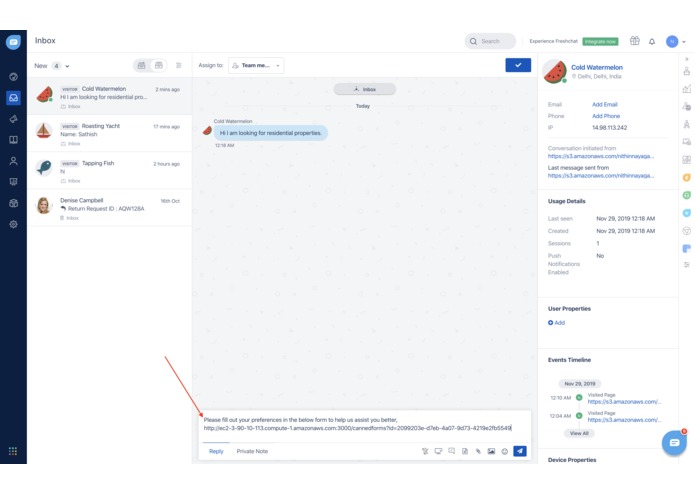This screenshot has height=494, width=695.
Task: Switch to second conversation list view toggle
Action: click(x=159, y=66)
